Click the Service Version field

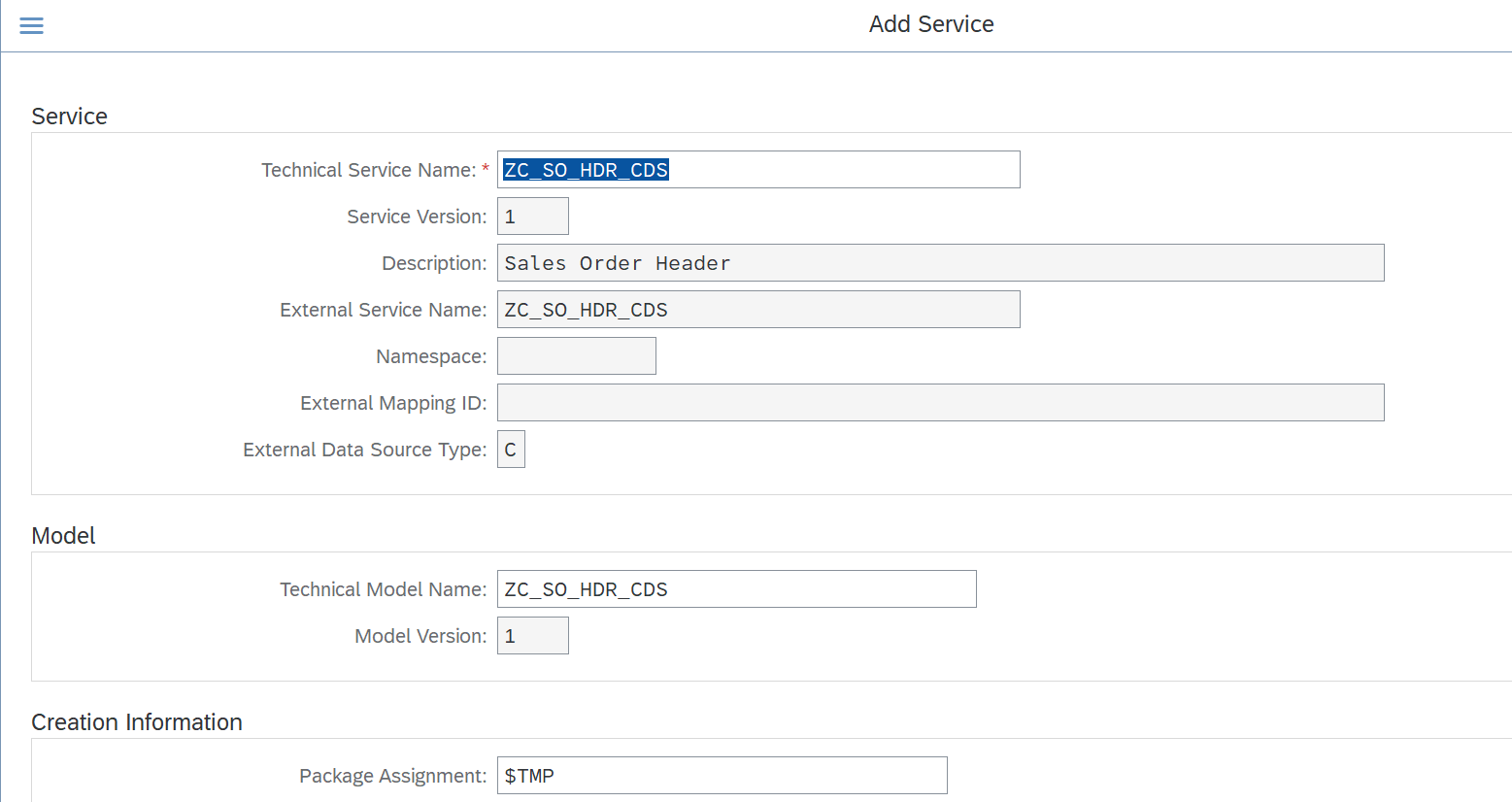coord(532,216)
